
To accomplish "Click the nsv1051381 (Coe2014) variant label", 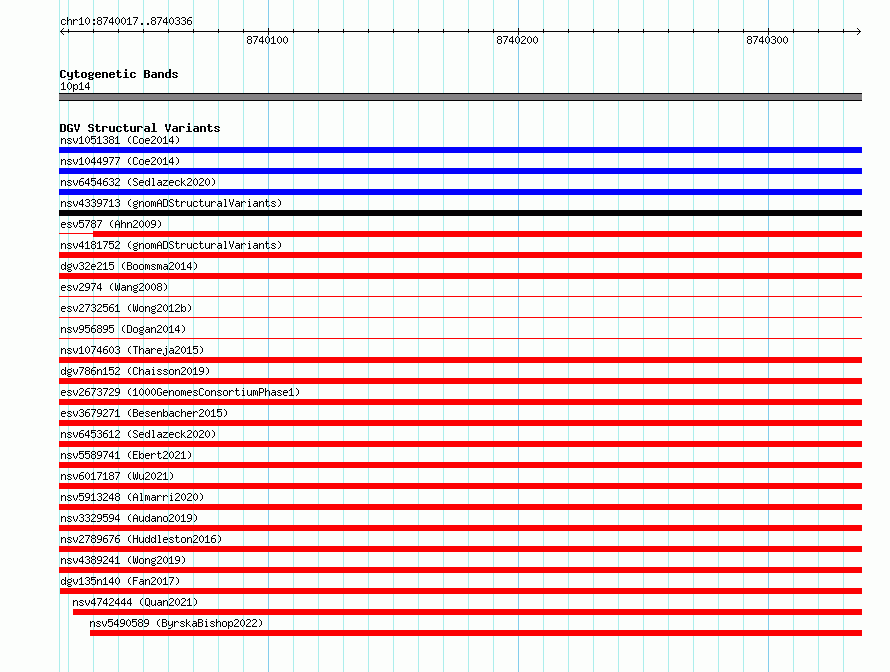I will [x=120, y=140].
